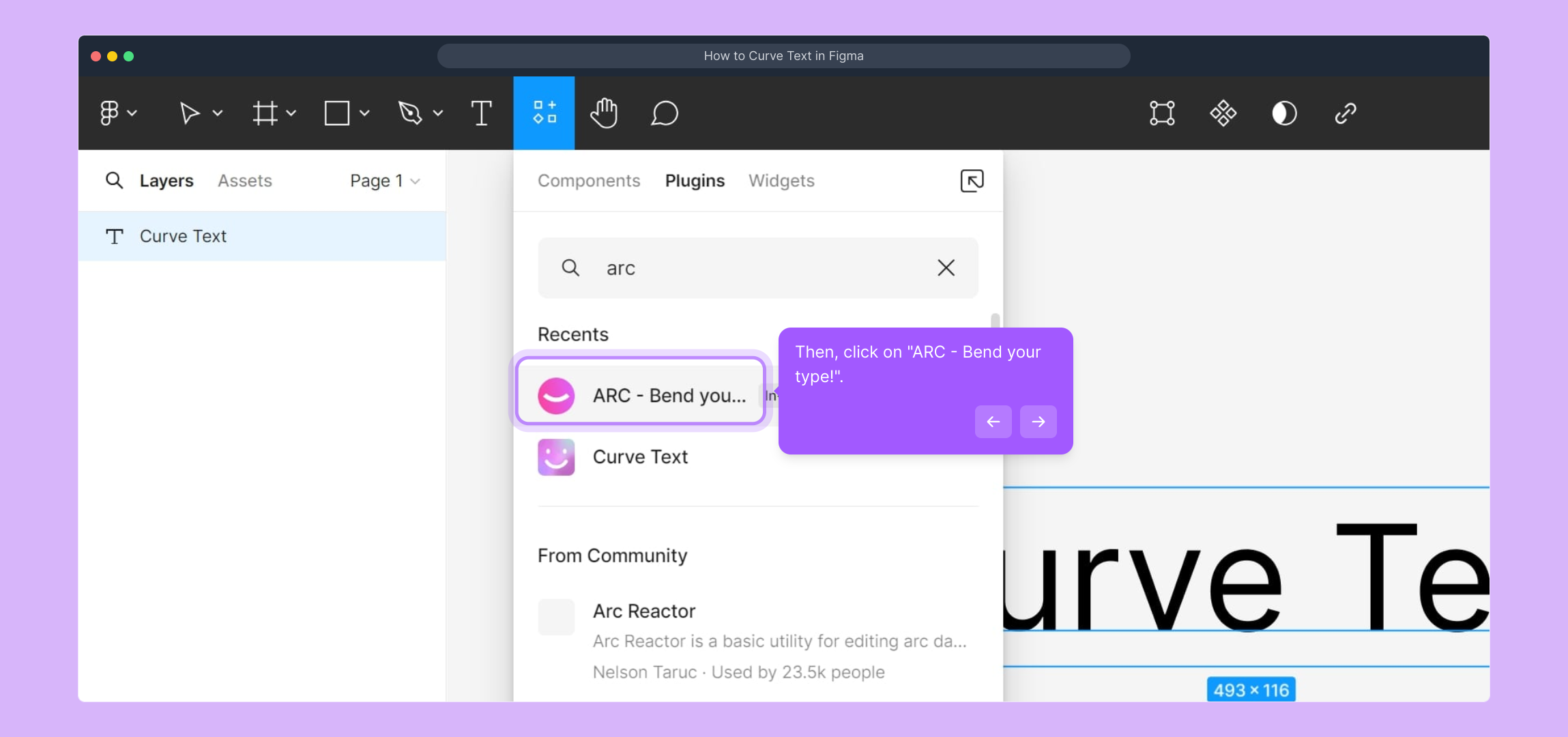Open the Figma main menu dropdown
This screenshot has width=1568, height=737.
117,113
